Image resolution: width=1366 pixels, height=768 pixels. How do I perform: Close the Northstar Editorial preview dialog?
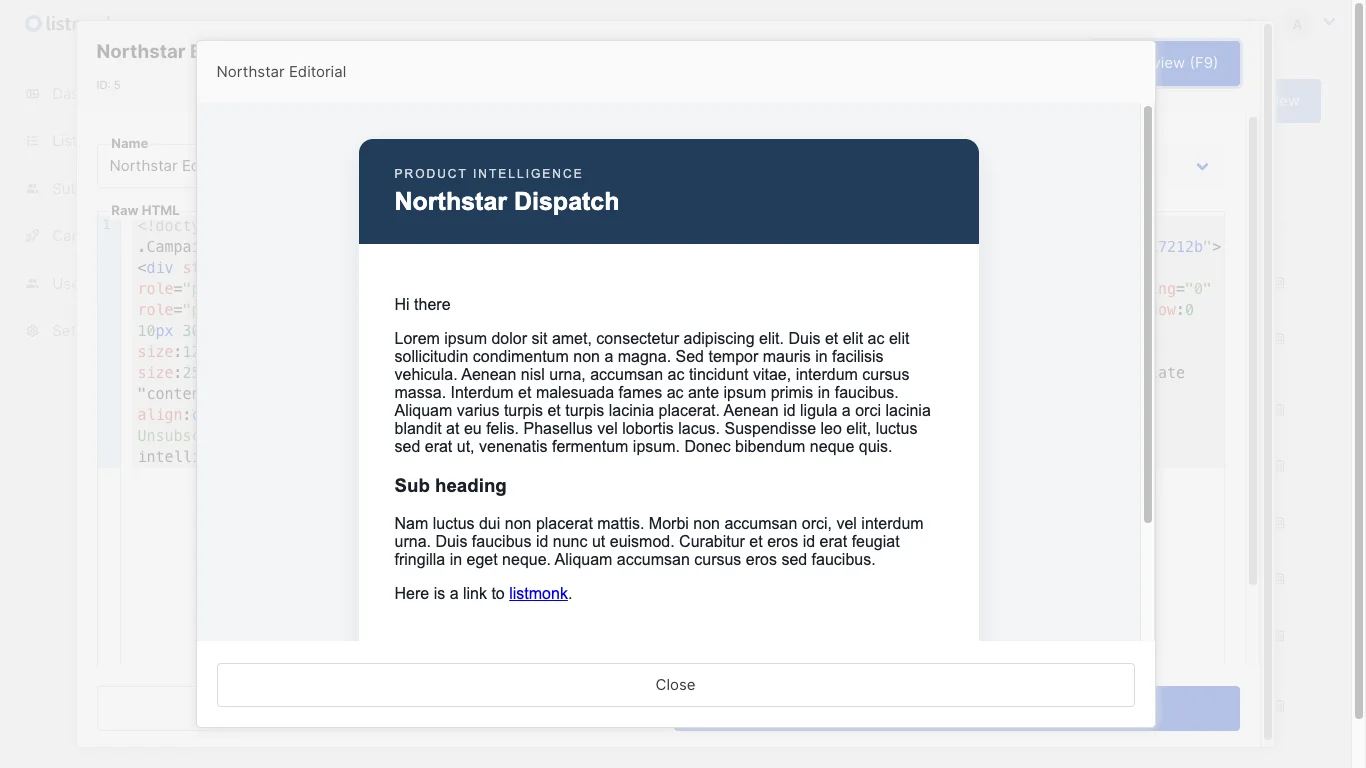675,685
